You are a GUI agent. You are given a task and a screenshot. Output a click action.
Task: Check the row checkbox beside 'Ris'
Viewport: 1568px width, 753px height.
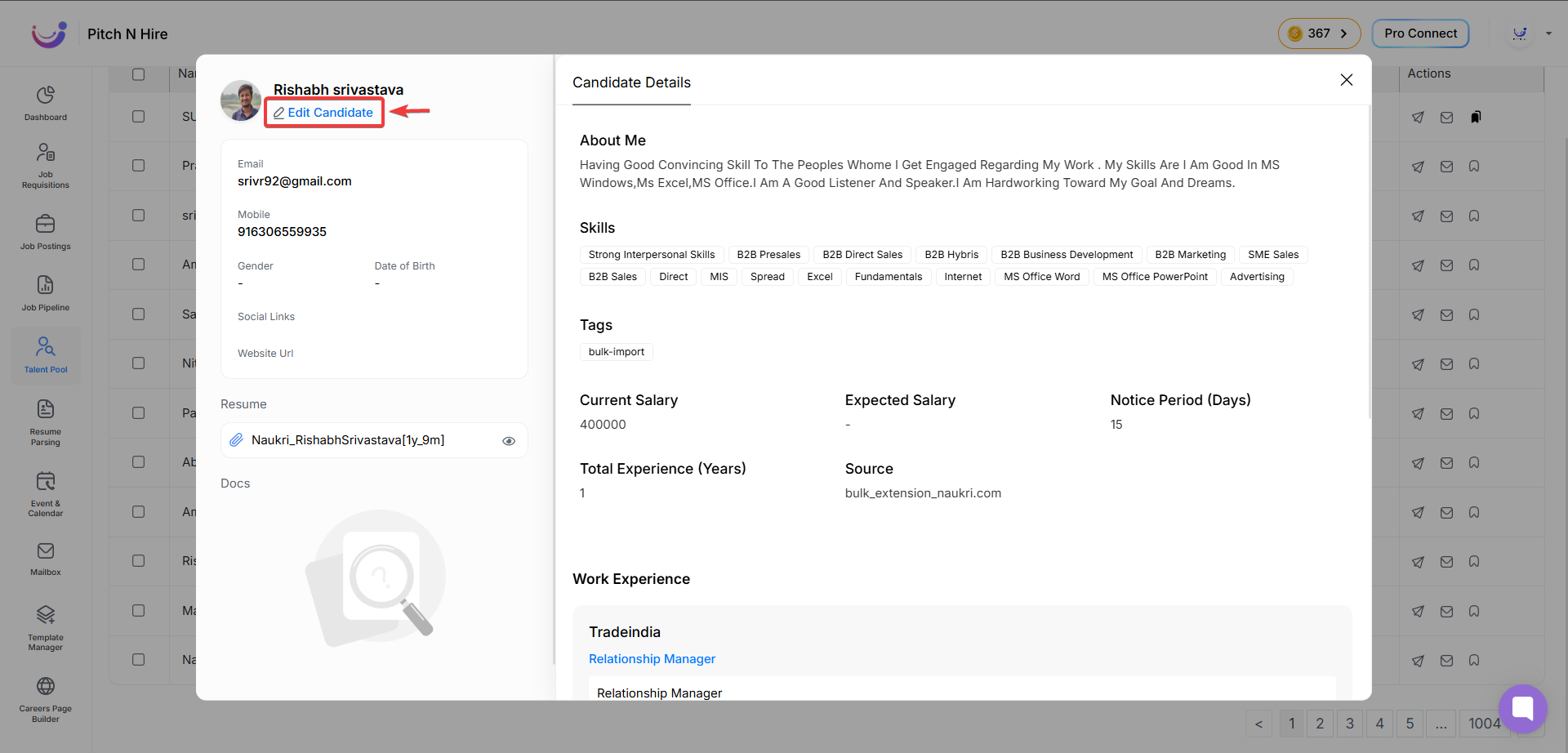pyautogui.click(x=139, y=560)
